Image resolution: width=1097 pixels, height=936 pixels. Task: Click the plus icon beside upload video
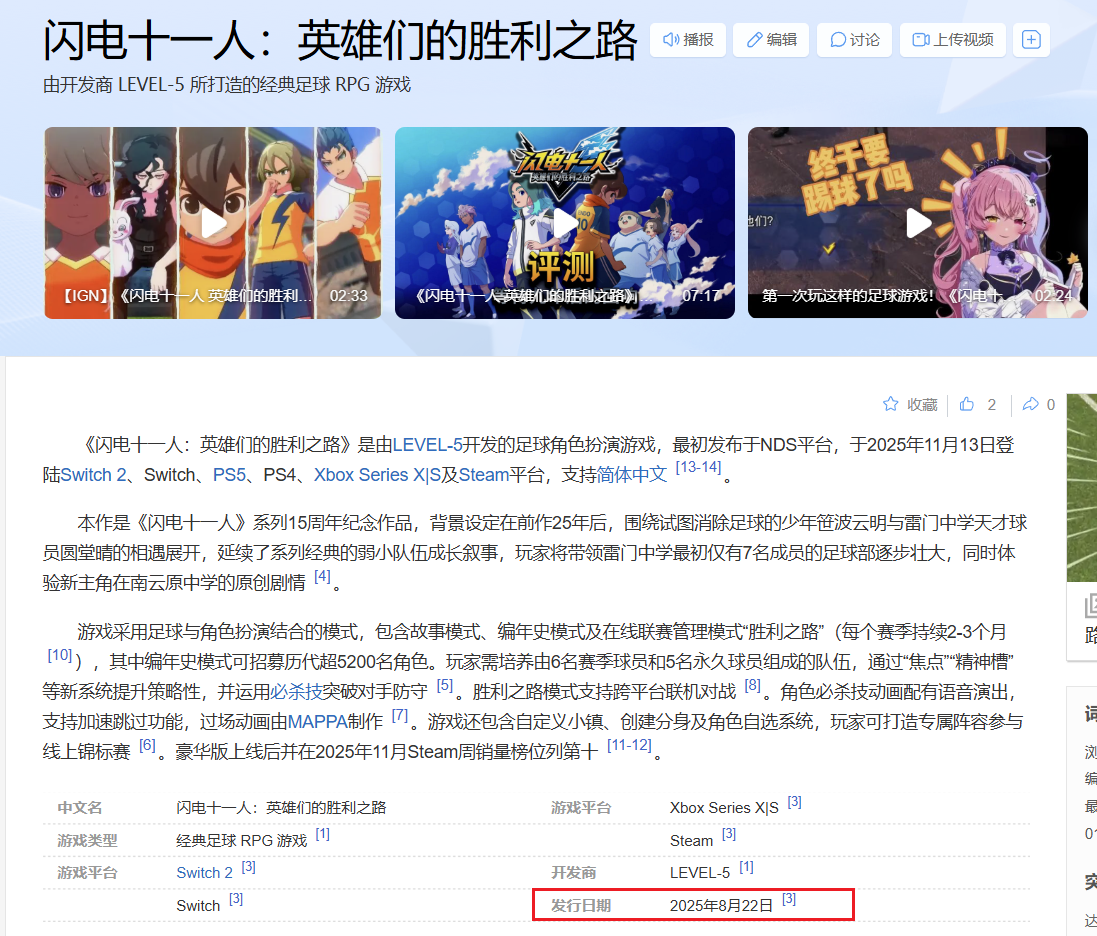[1031, 40]
